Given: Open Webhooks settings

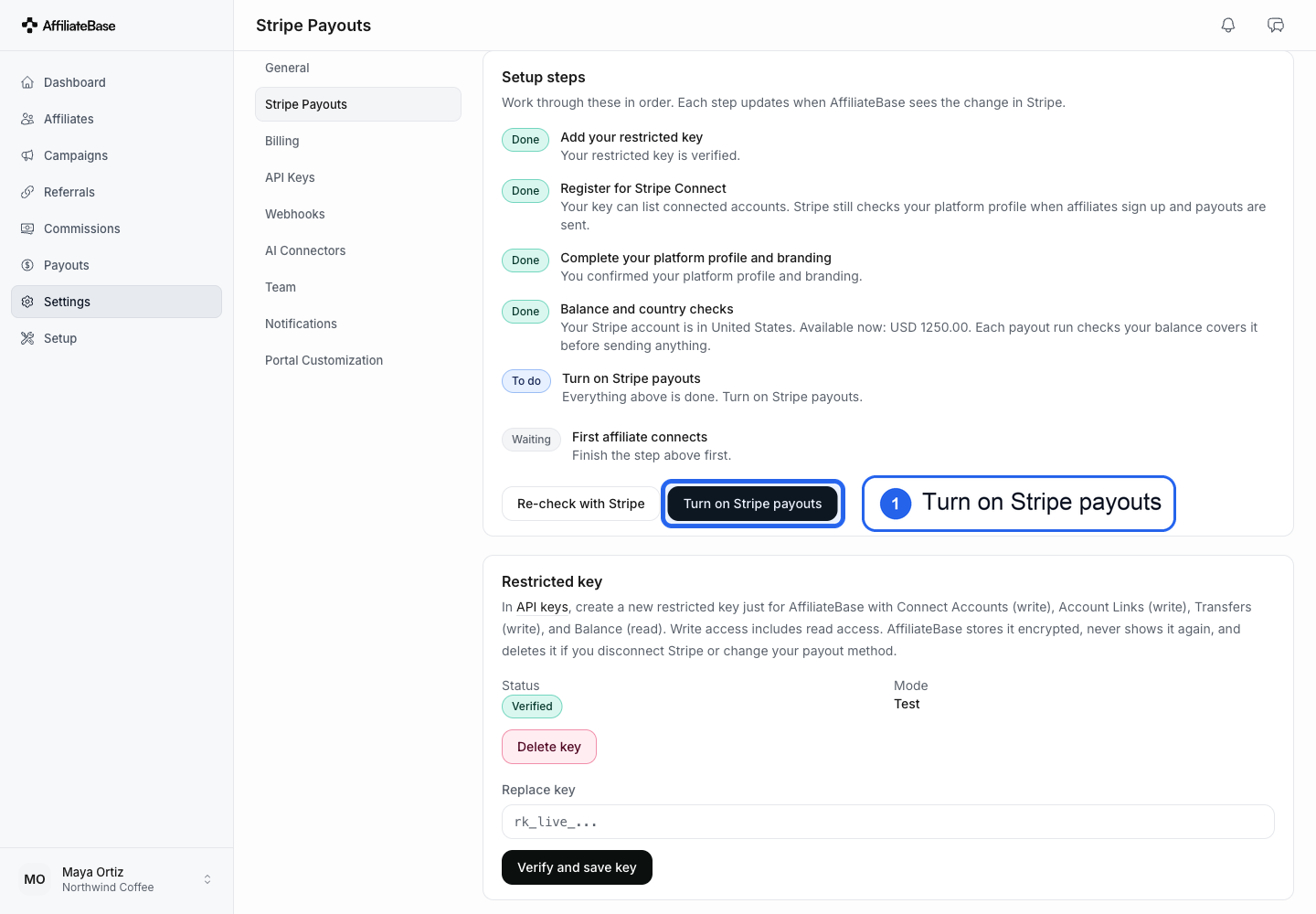Looking at the screenshot, I should click(358, 214).
